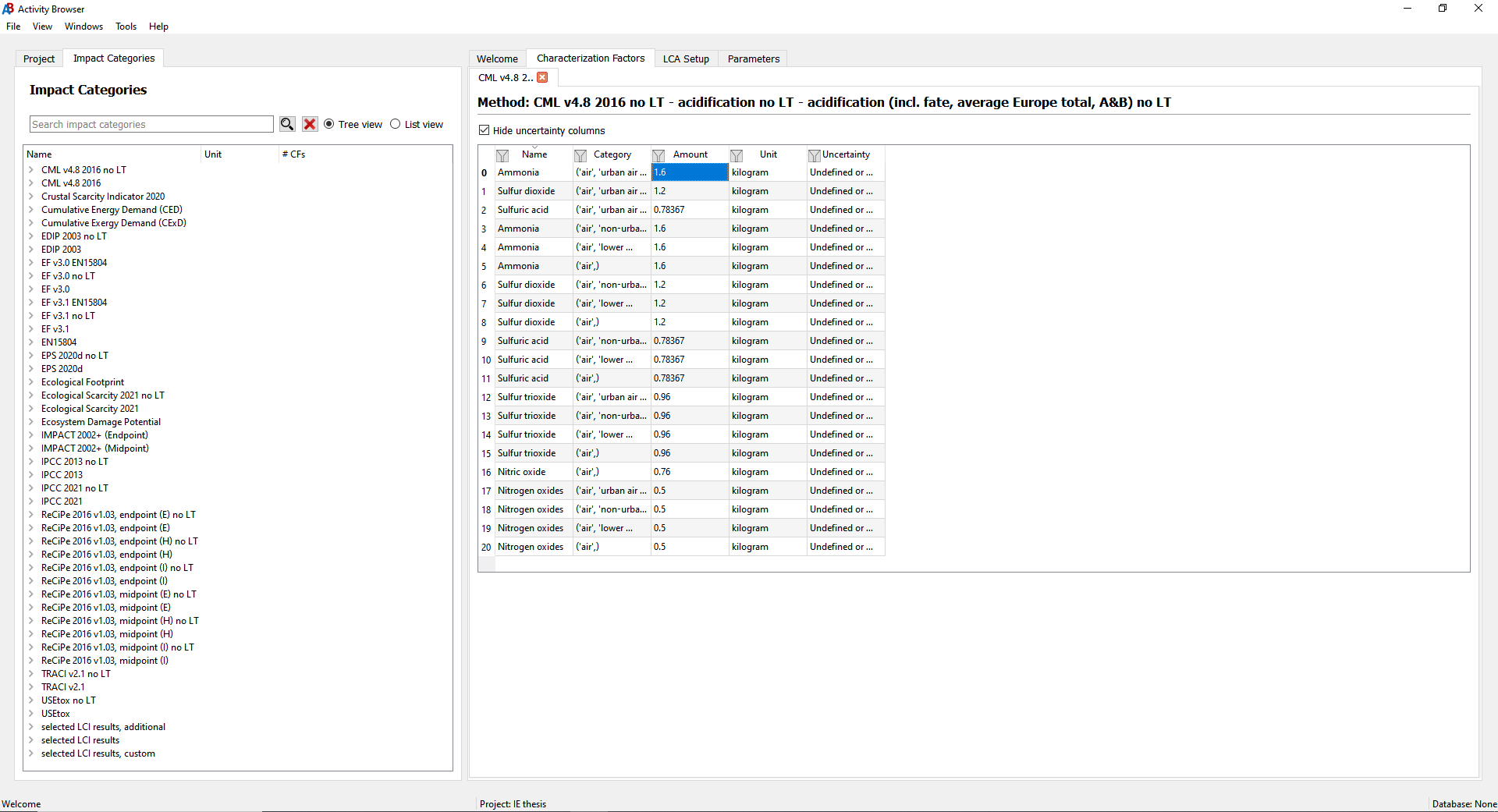Screen dimensions: 1498x812
Task: Click the Activity Browser logo in title bar
Action: click(8, 9)
